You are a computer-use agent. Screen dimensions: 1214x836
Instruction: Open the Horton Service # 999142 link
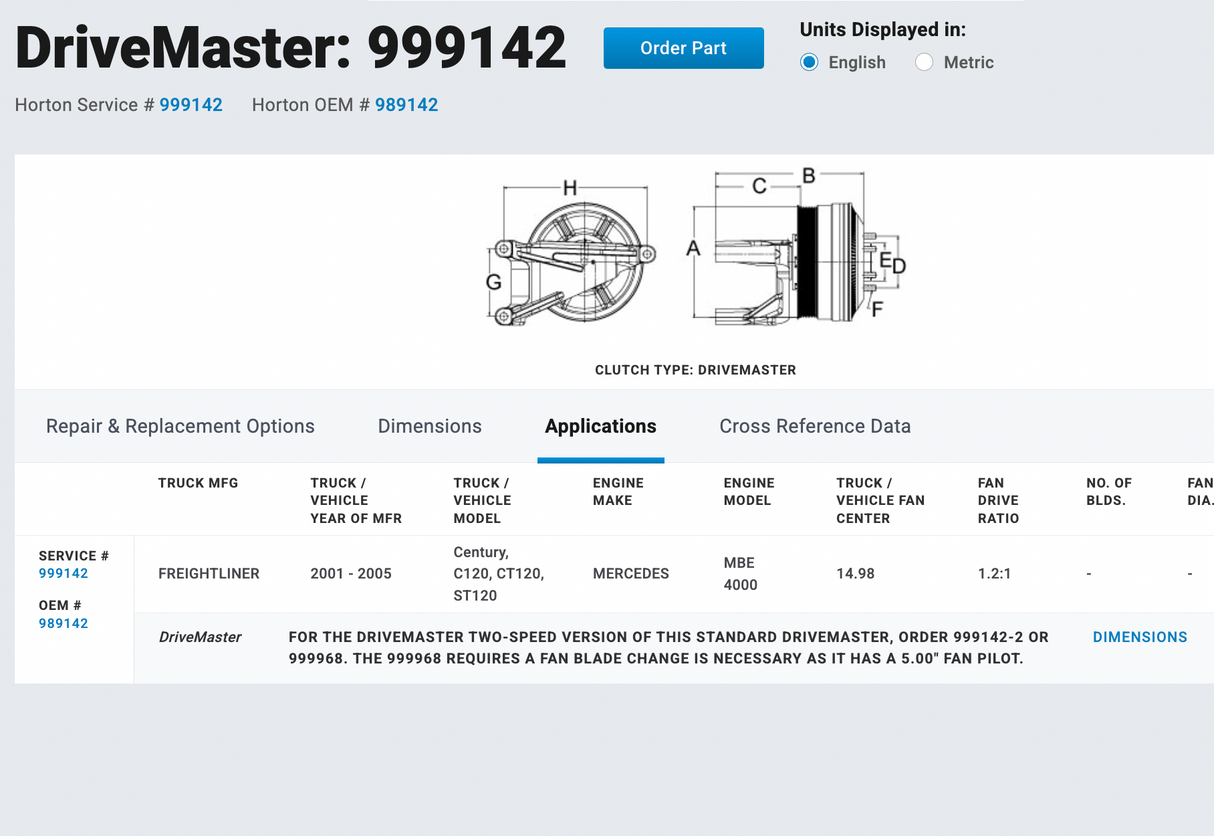(191, 104)
